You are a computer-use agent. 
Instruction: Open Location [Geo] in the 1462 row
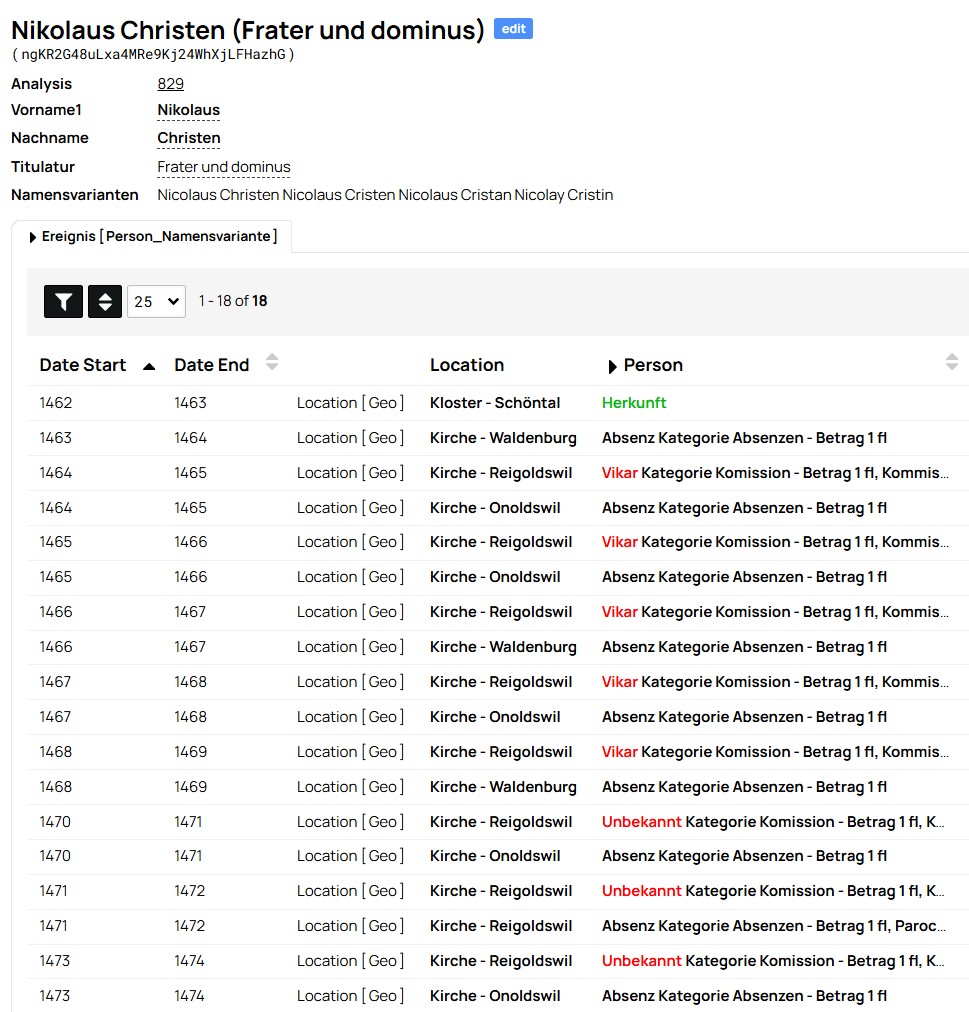pos(351,403)
